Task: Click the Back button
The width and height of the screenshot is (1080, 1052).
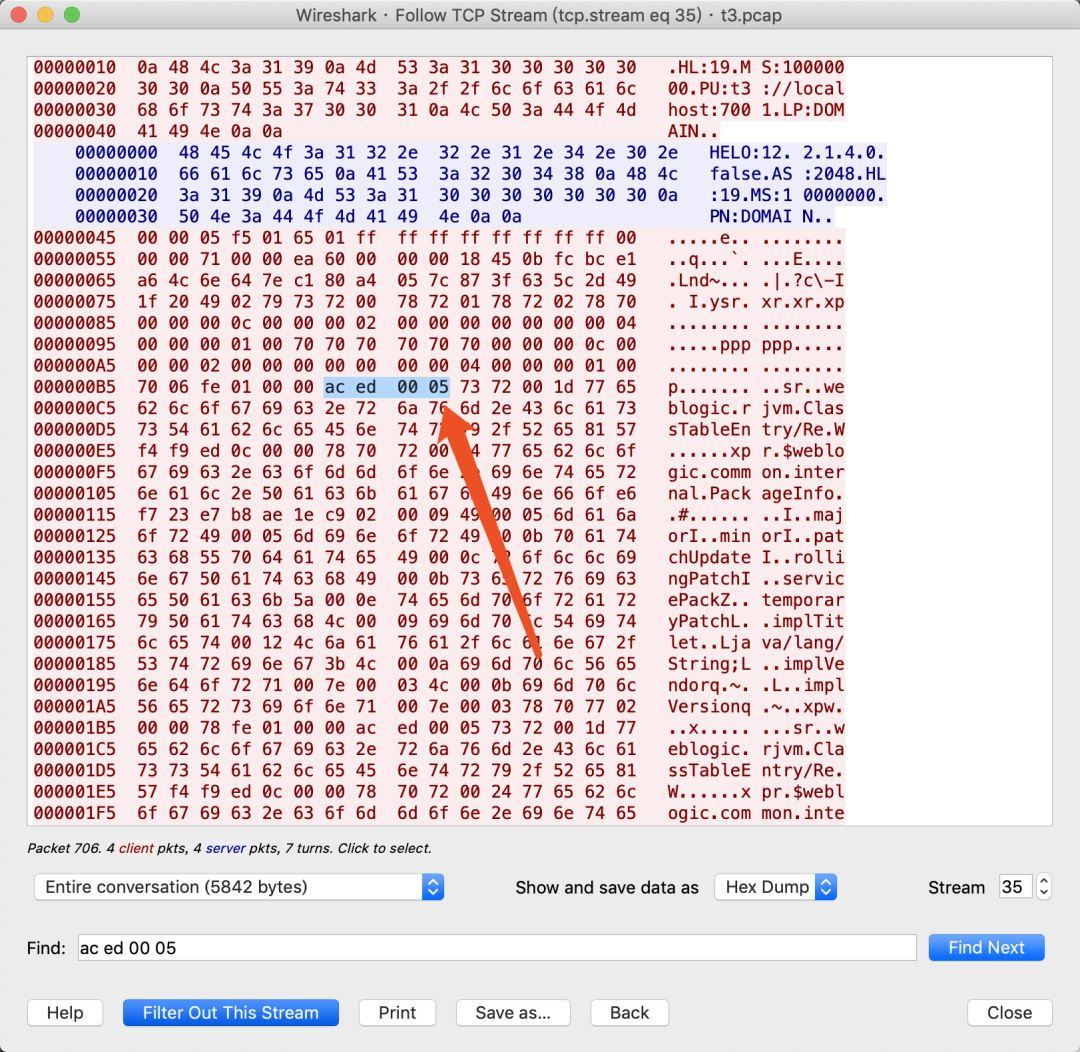Action: tap(629, 1012)
